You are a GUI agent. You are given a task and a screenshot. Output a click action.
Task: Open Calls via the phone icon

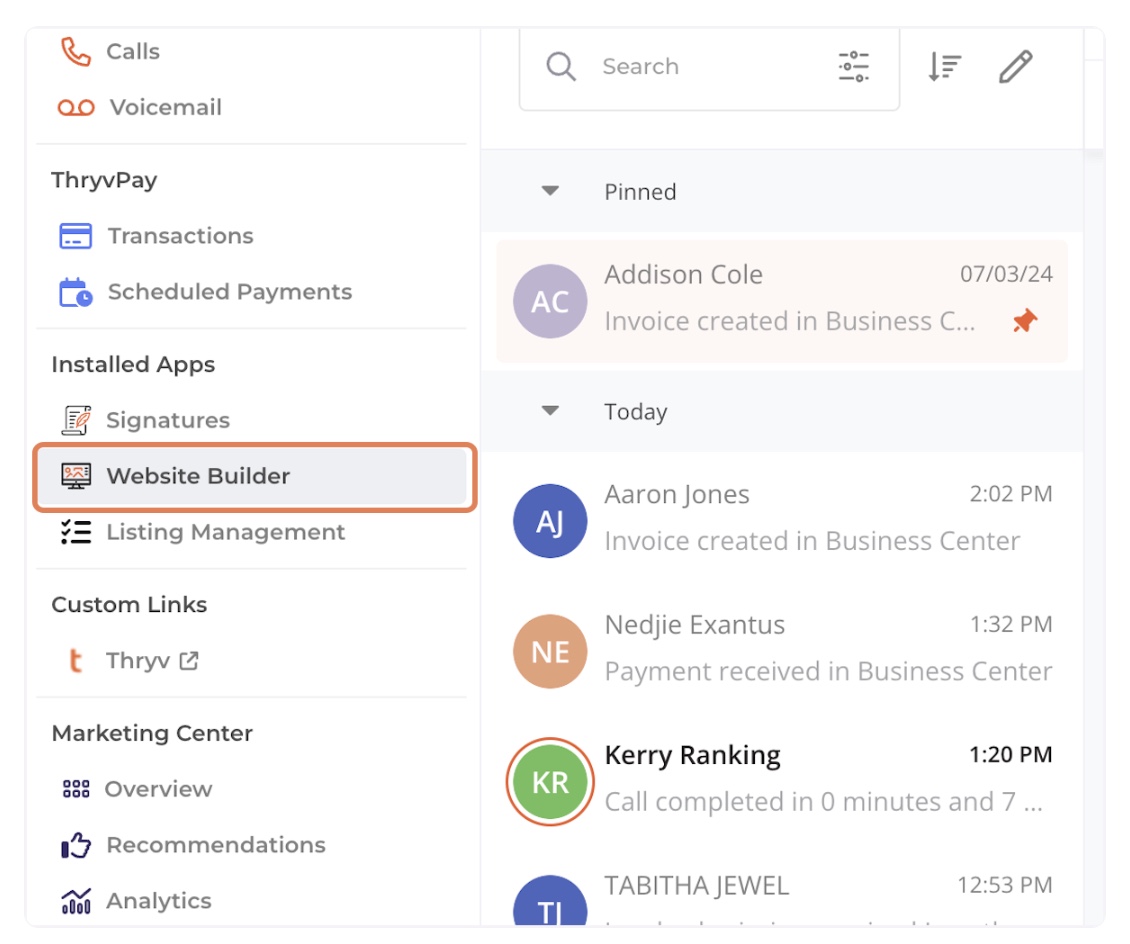click(76, 51)
